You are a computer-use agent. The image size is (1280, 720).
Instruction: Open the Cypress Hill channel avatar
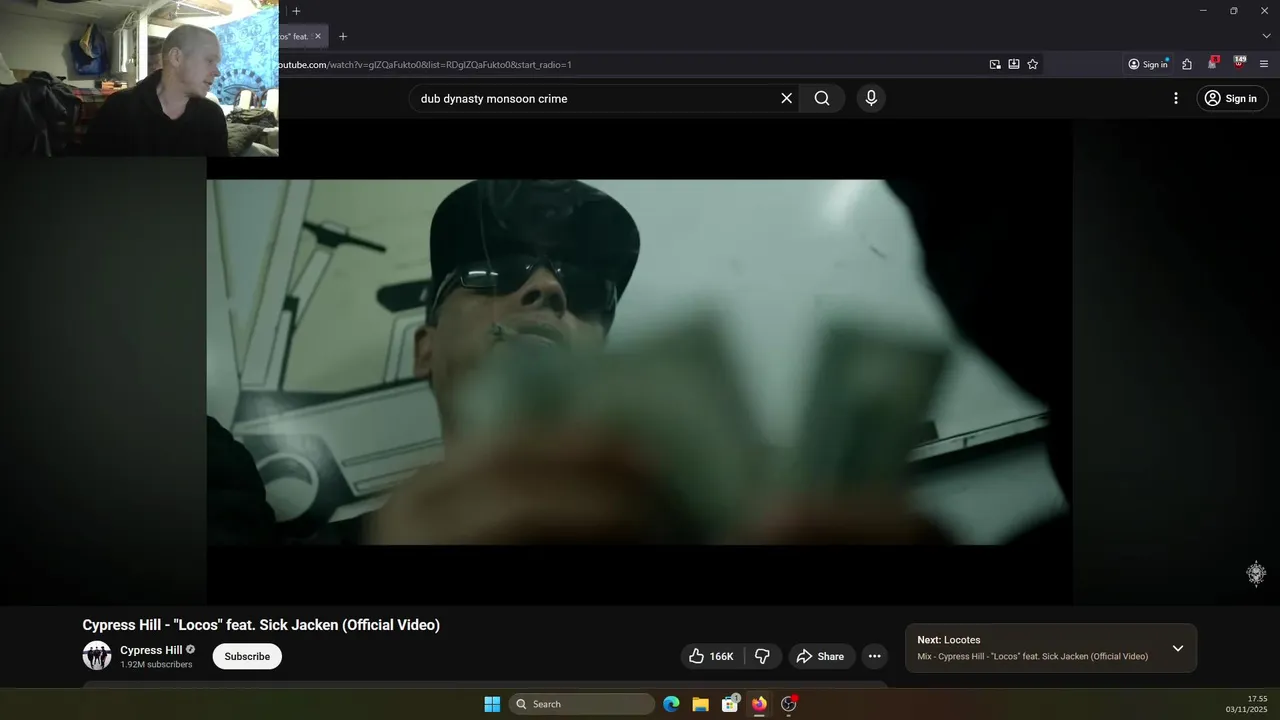tap(97, 656)
